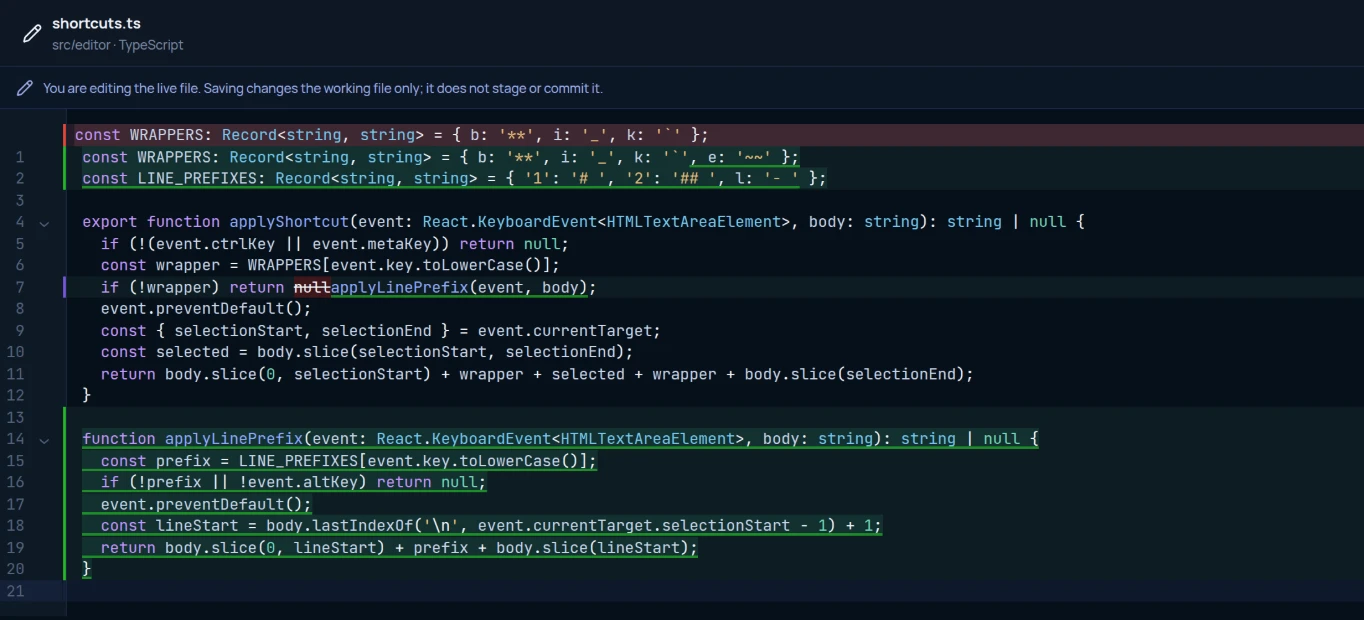Viewport: 1364px width, 620px height.
Task: Click event.preventDefault() on line 8
Action: pyautogui.click(x=206, y=308)
